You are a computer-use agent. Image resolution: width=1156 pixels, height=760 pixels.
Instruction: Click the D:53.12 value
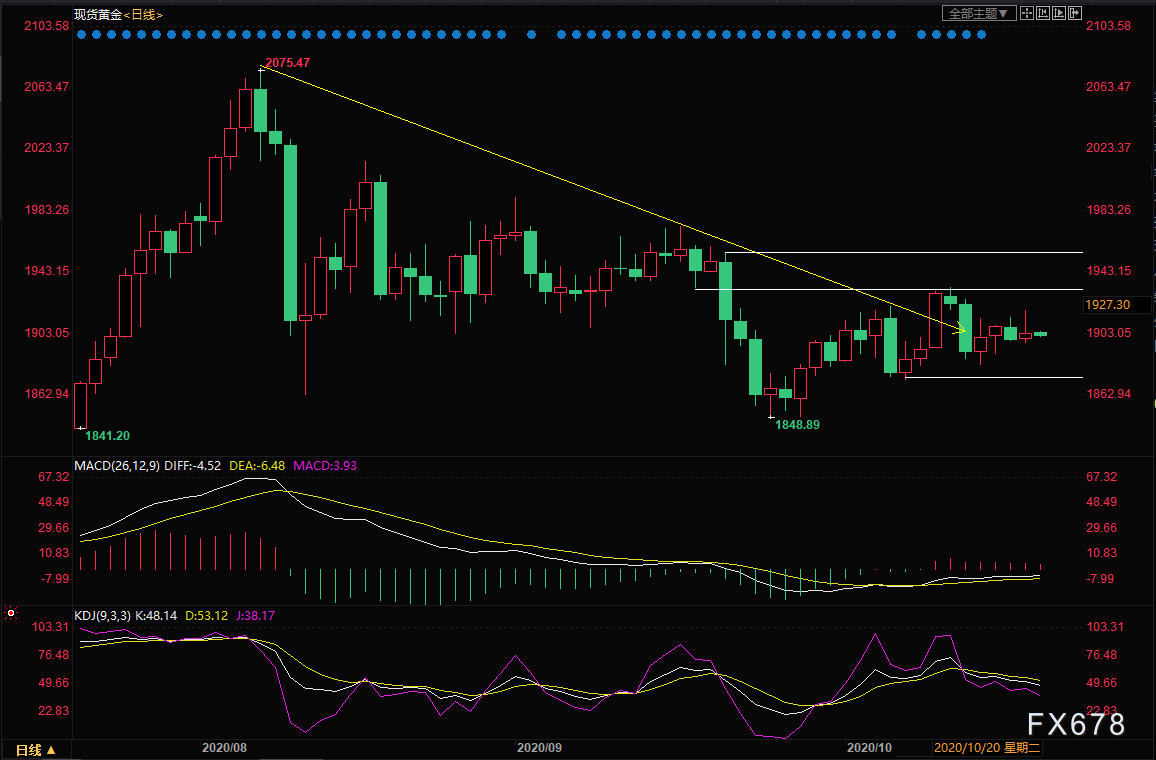coord(206,616)
